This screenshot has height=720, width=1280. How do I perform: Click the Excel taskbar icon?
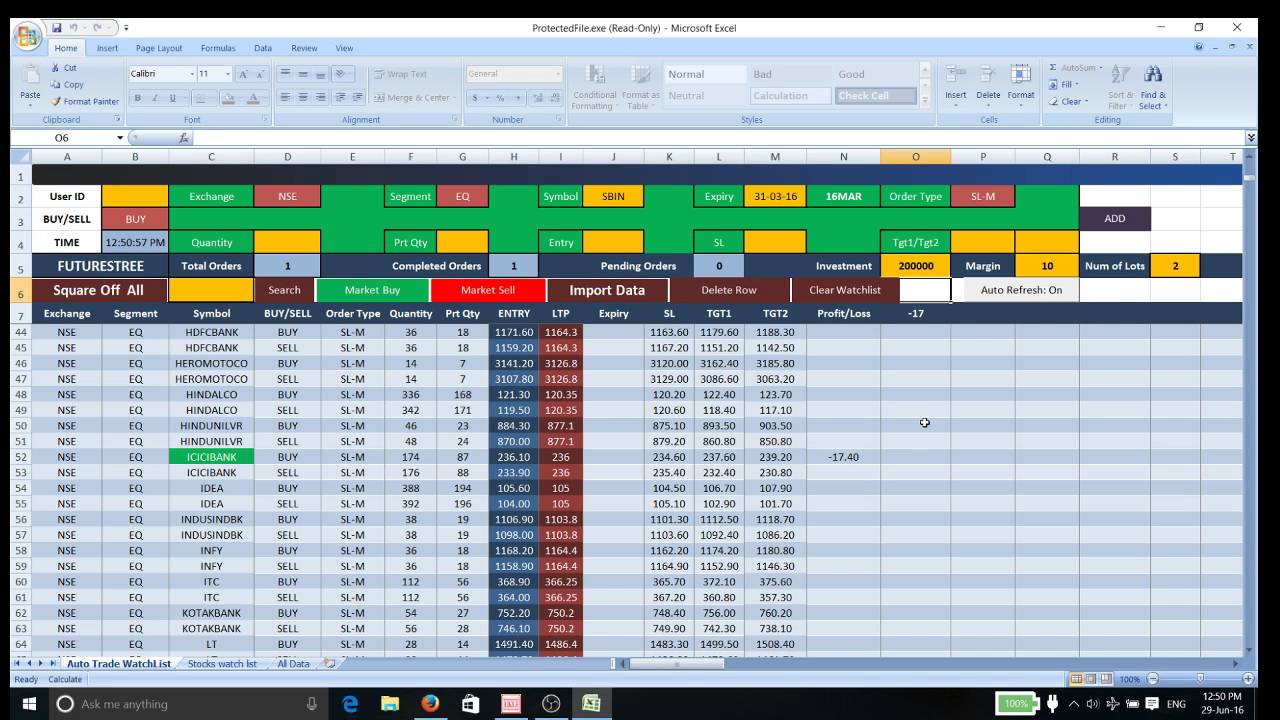click(x=591, y=703)
